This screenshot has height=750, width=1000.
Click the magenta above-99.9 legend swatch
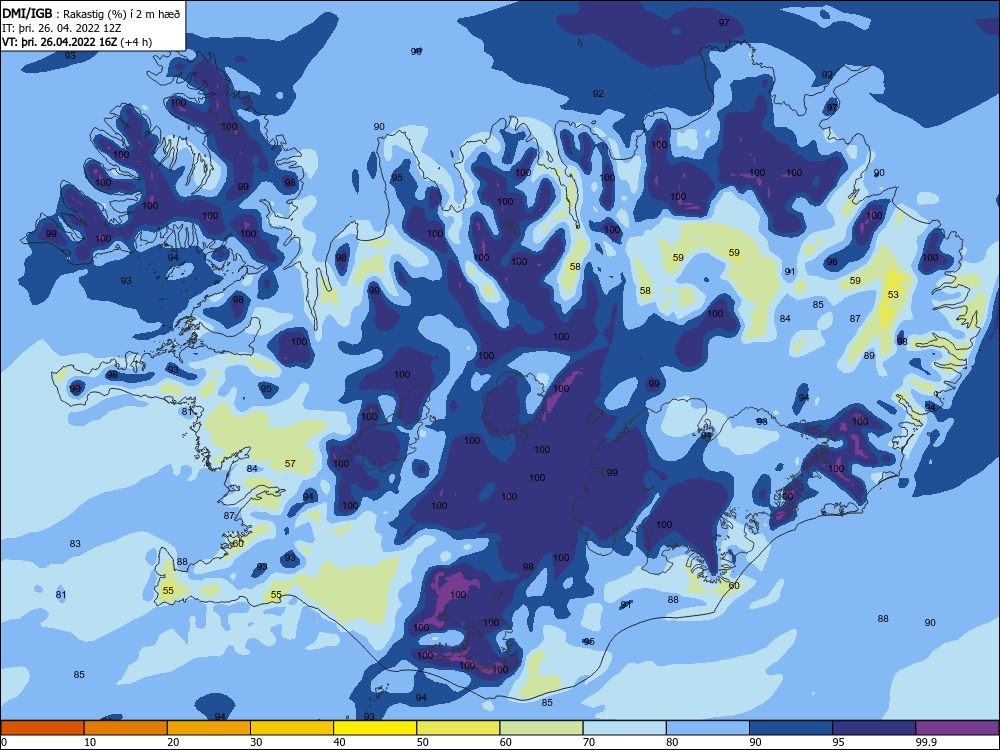click(957, 728)
